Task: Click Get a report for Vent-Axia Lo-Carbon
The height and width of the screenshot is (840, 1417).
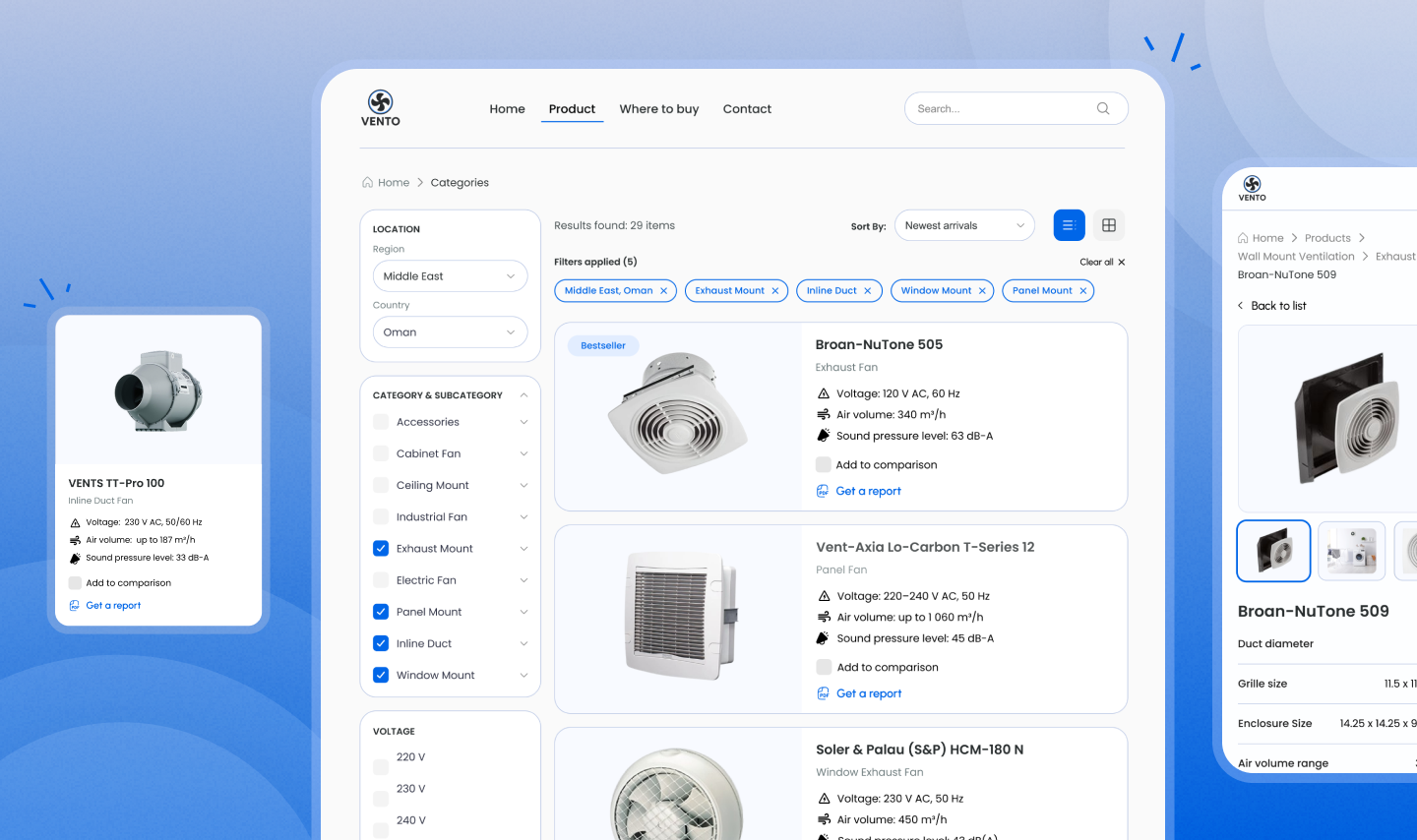Action: [x=869, y=693]
